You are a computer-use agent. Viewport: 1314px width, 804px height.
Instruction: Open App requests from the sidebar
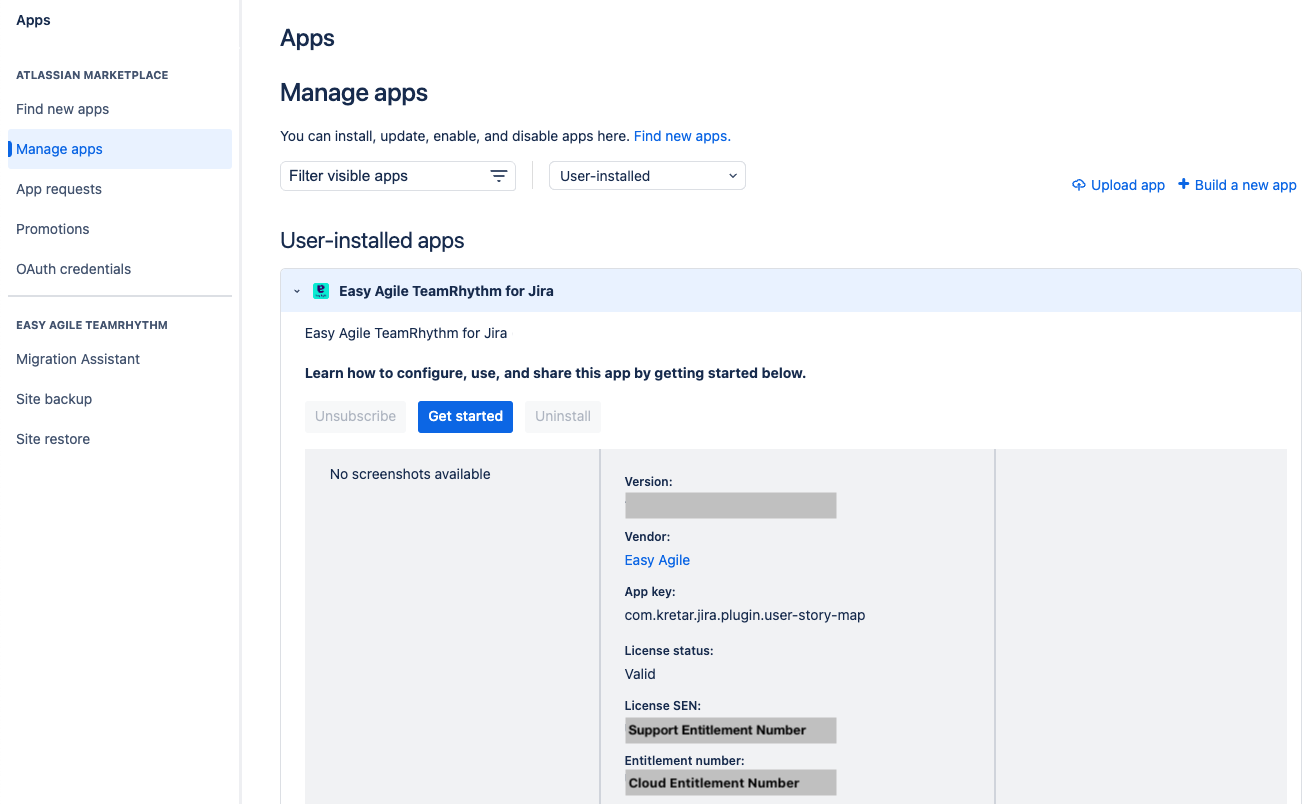[x=58, y=189]
